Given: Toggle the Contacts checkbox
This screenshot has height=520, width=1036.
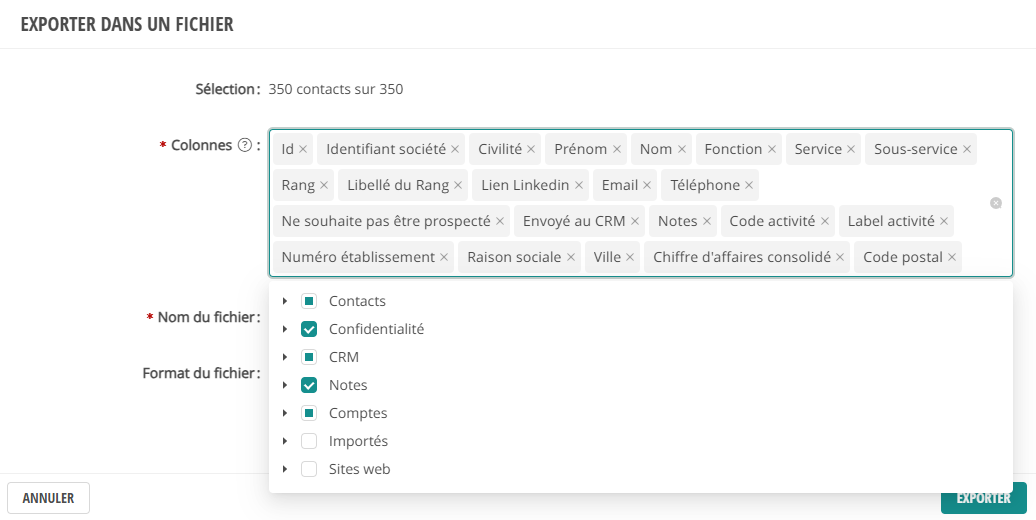Looking at the screenshot, I should pyautogui.click(x=309, y=301).
